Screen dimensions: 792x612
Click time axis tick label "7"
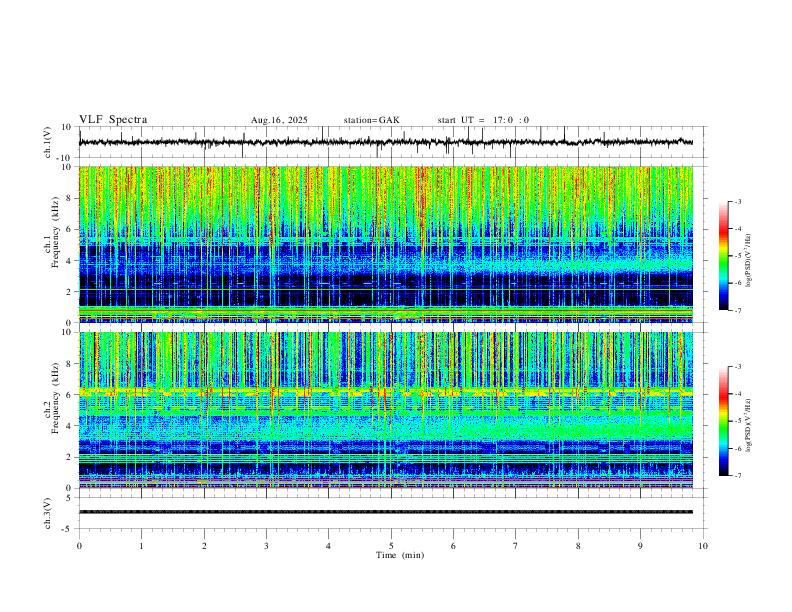point(516,546)
